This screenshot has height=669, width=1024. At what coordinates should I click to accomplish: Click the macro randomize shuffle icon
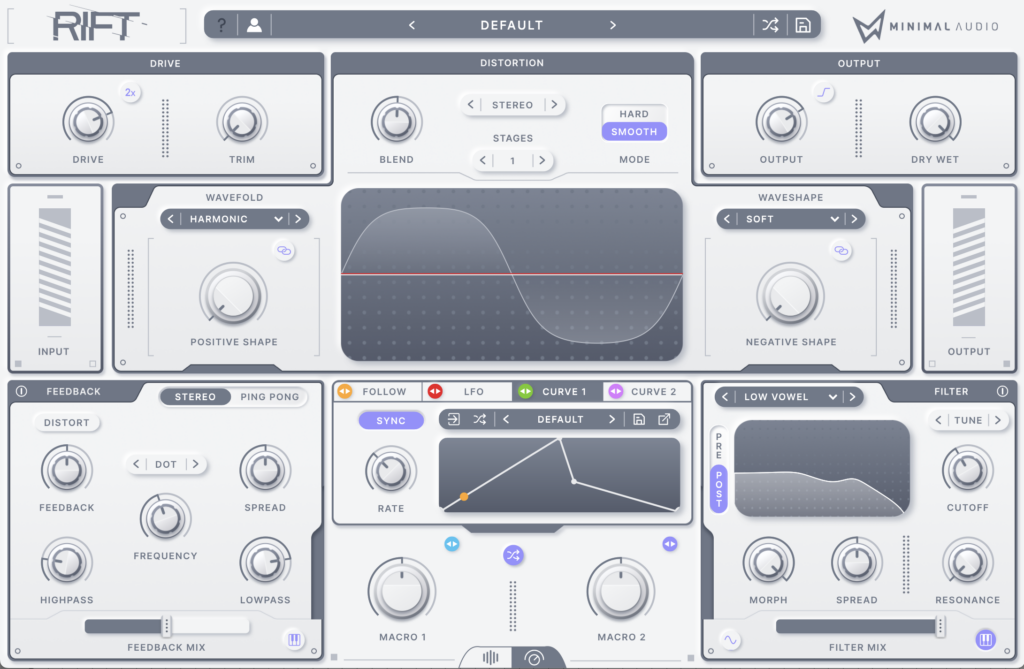tap(513, 555)
